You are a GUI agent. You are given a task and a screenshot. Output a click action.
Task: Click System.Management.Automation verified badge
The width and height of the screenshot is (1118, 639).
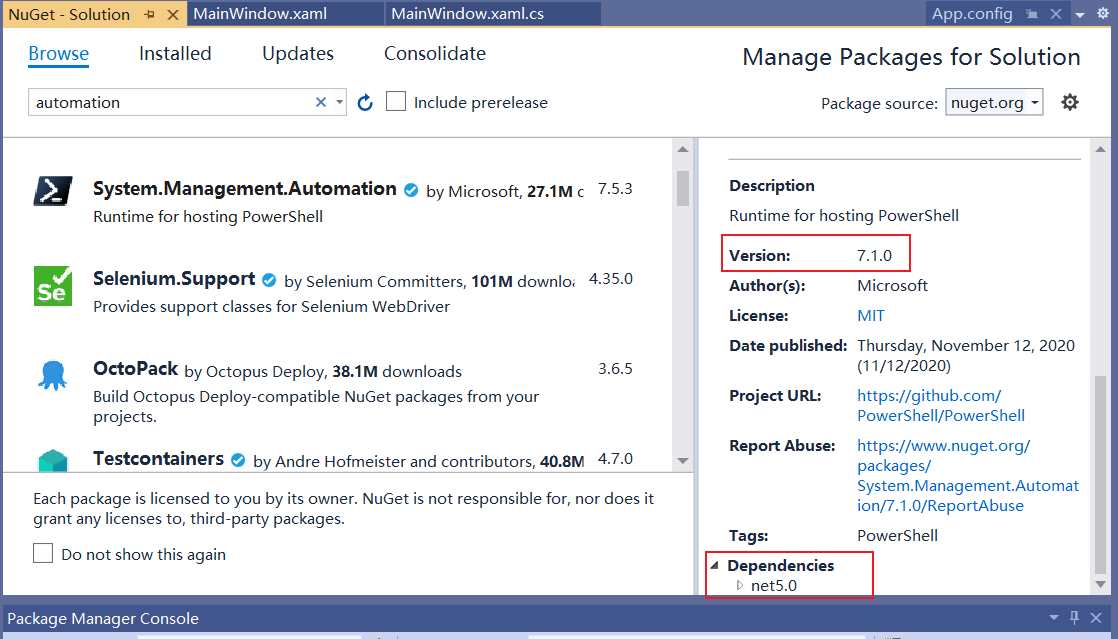point(411,190)
